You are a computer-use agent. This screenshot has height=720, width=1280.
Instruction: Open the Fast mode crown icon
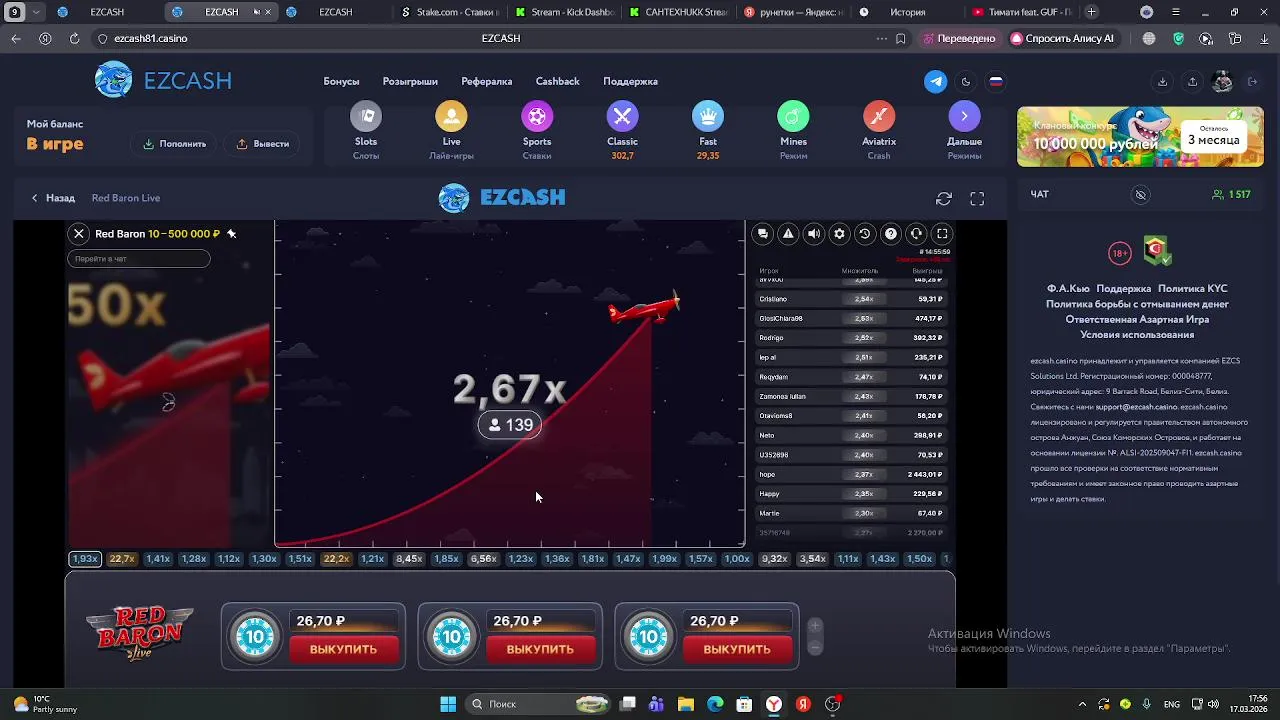point(708,117)
